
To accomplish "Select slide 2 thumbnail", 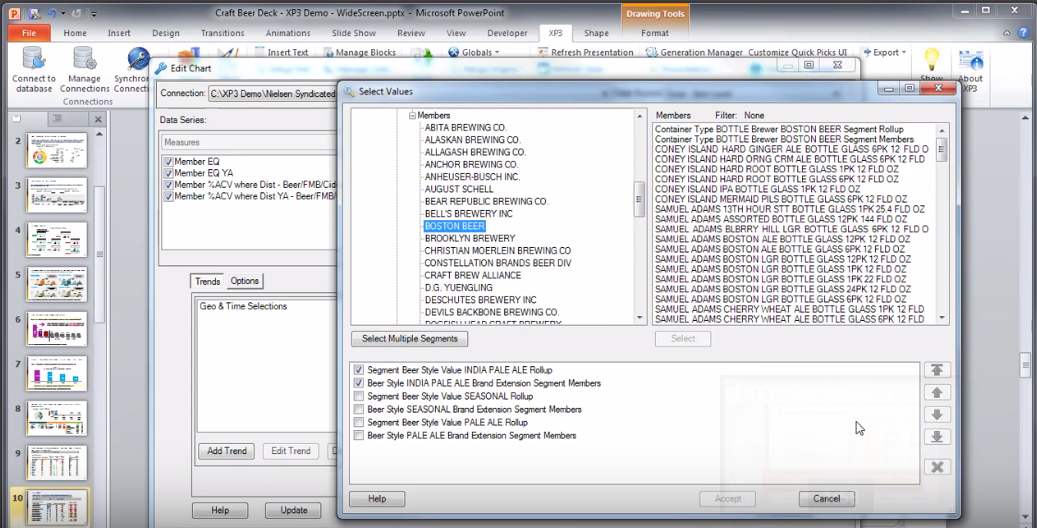I will (56, 150).
